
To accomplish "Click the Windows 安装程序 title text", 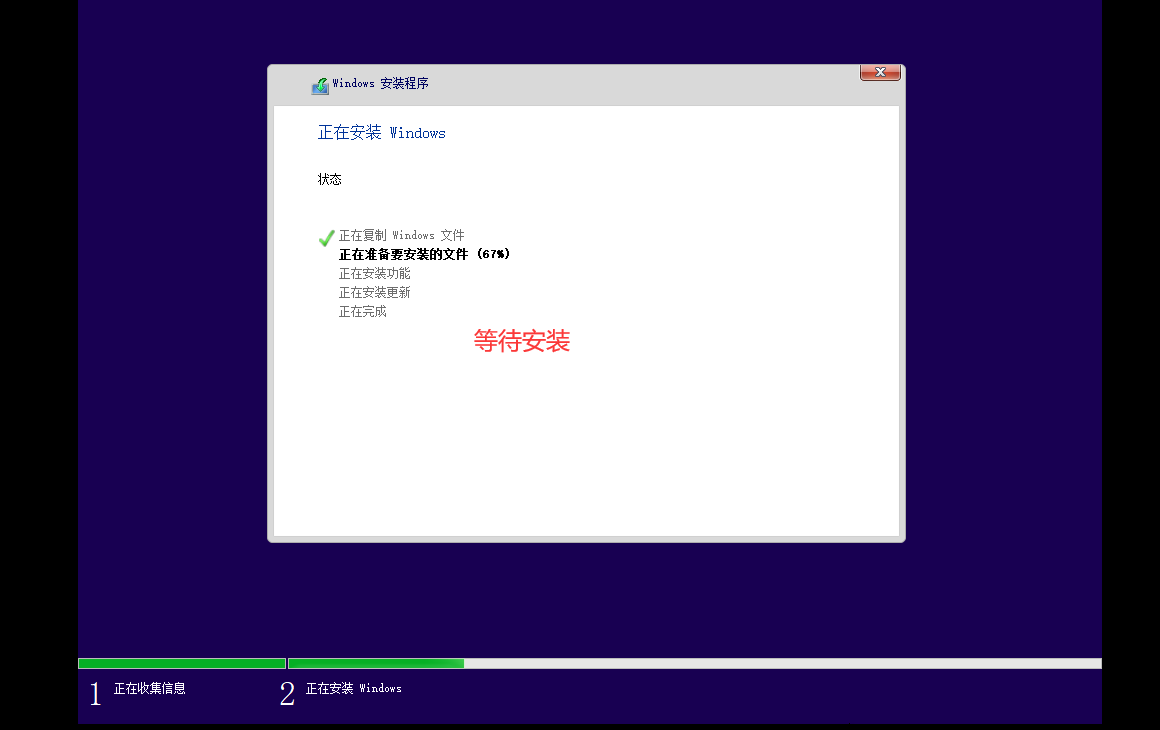I will 380,84.
